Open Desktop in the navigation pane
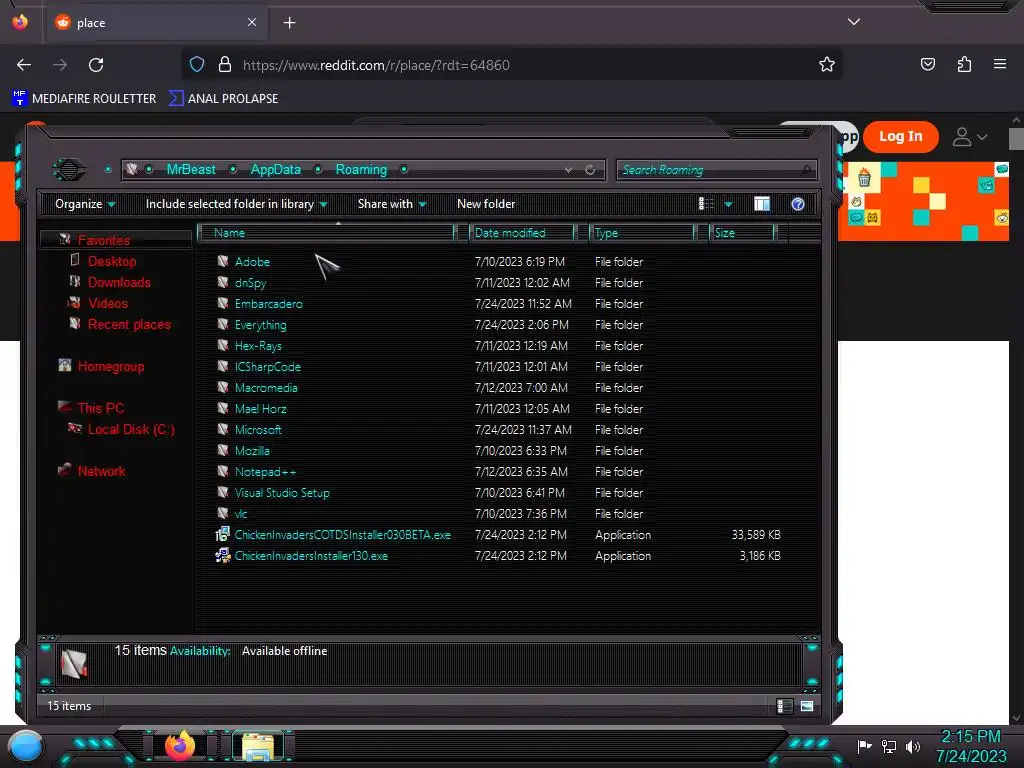Viewport: 1024px width, 768px height. (112, 261)
